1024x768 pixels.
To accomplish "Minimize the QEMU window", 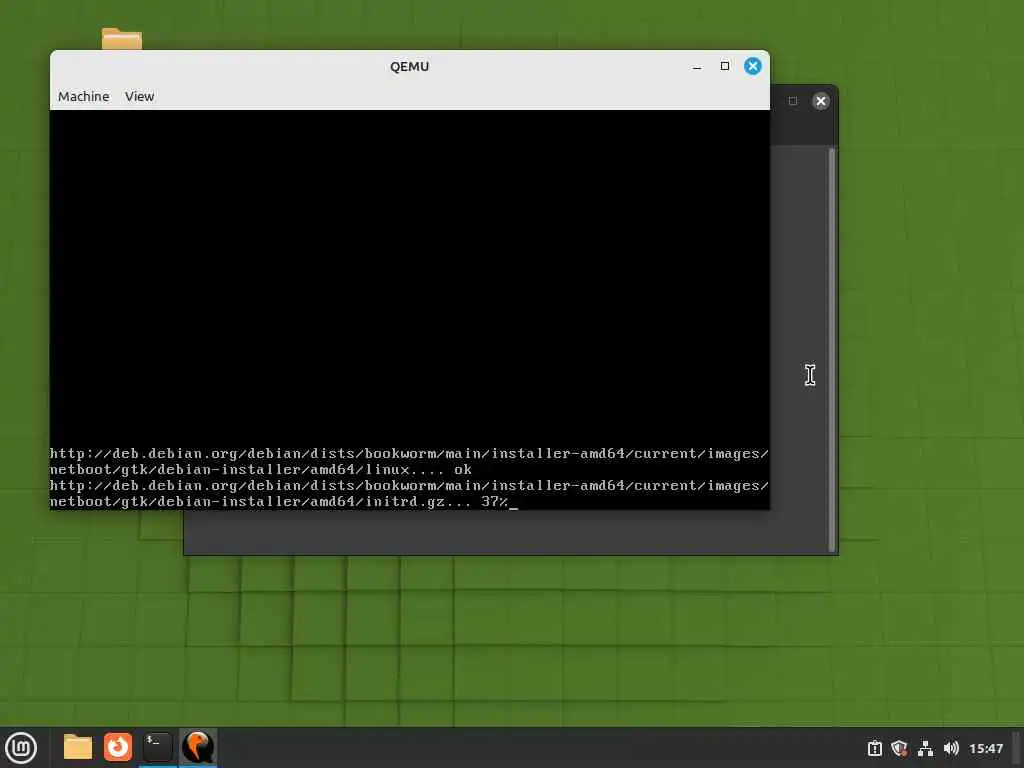I will (x=697, y=66).
